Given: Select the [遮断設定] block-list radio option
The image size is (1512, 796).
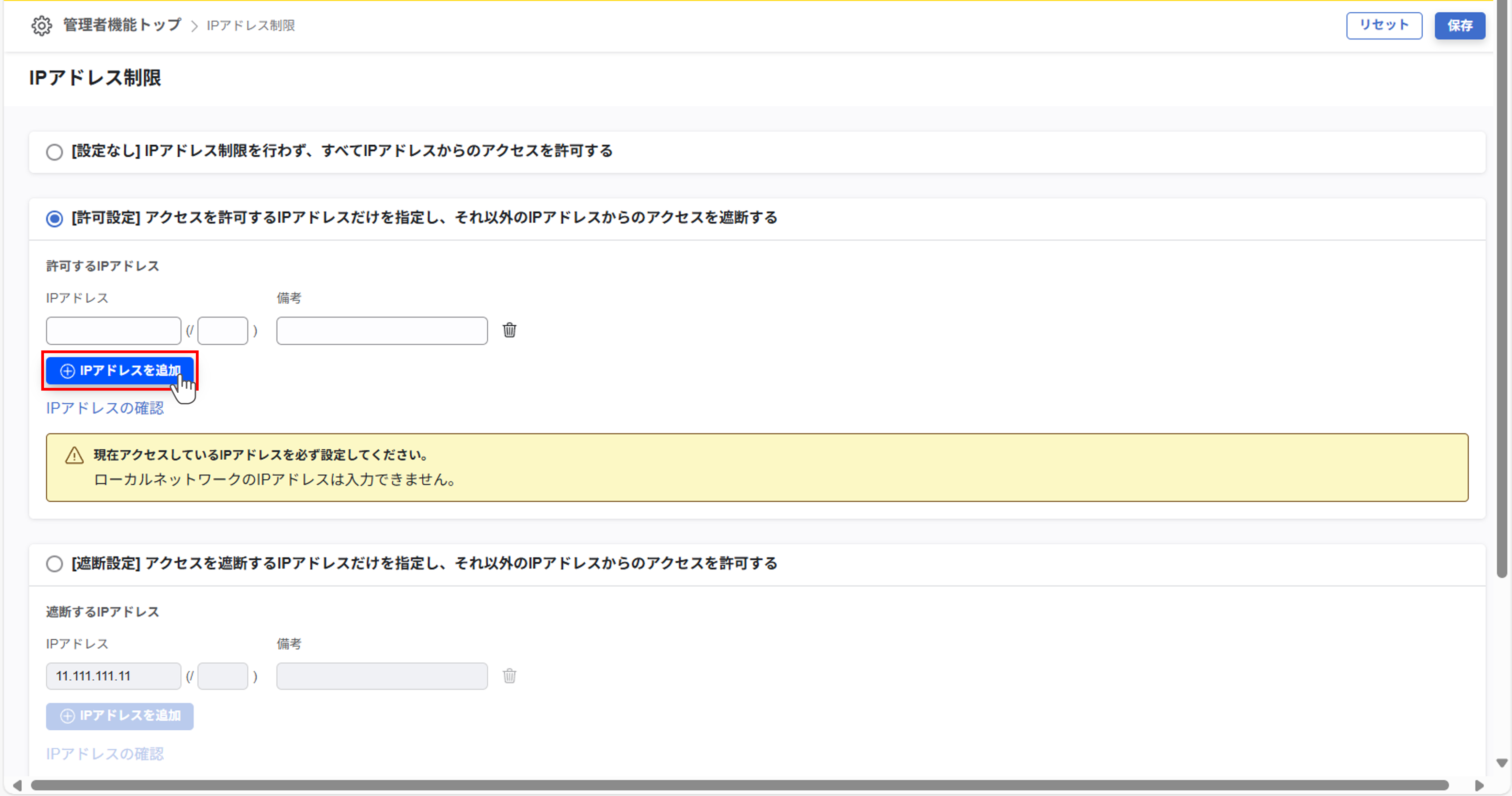Looking at the screenshot, I should coord(55,564).
